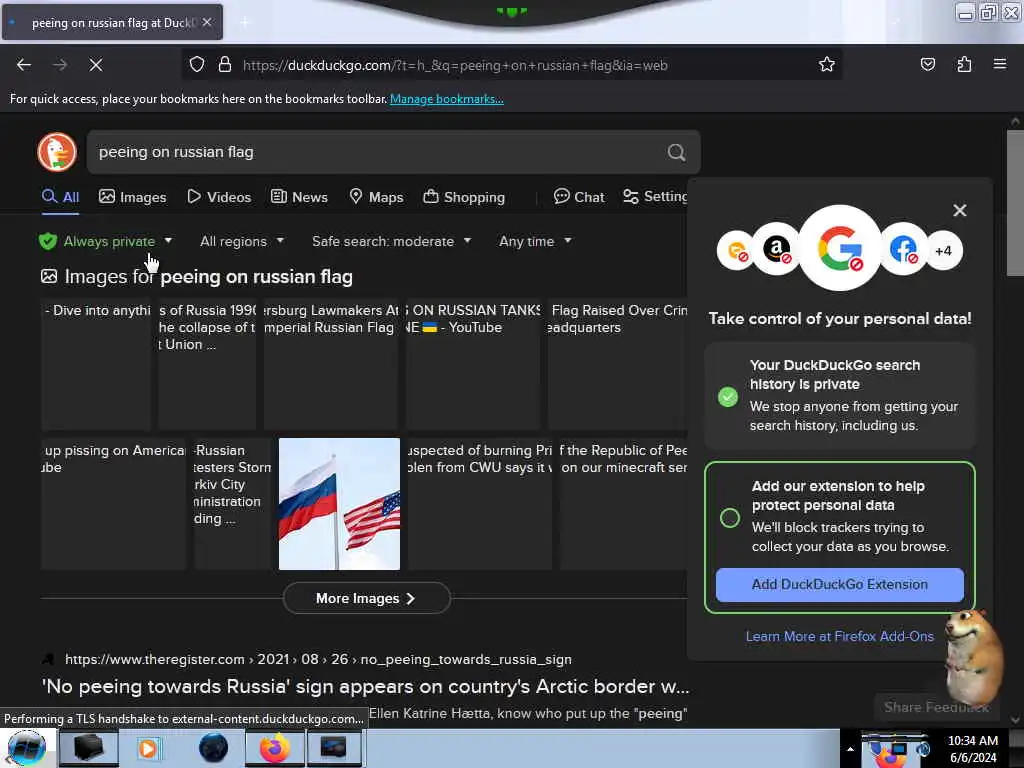Switch to the News tab
Viewport: 1024px width, 768px height.
pos(299,197)
